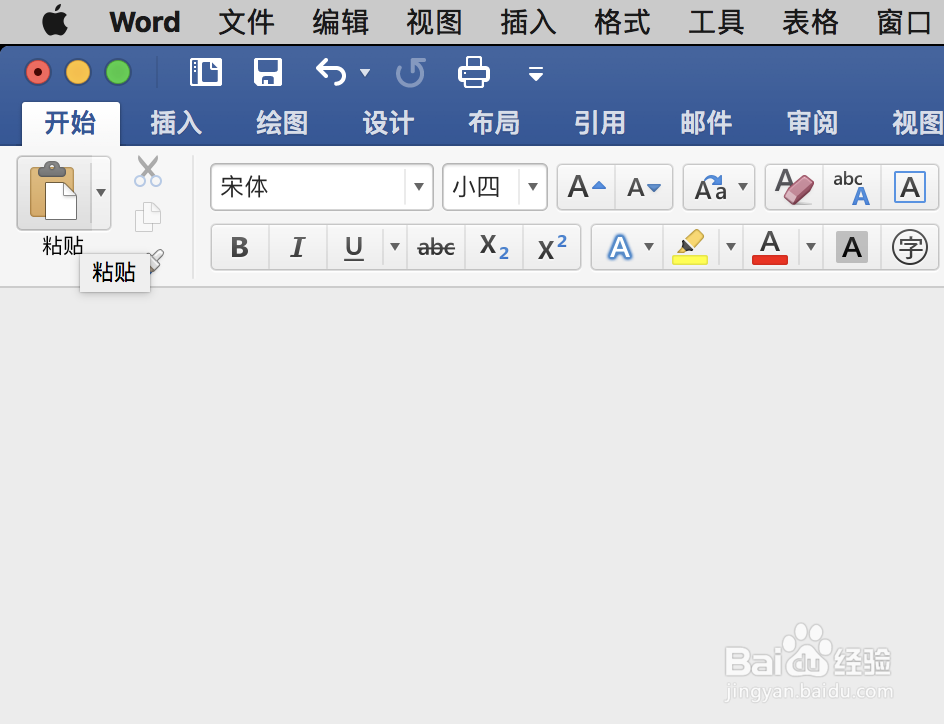The height and width of the screenshot is (724, 944).
Task: Expand the font name dropdown arrow
Action: click(x=419, y=187)
